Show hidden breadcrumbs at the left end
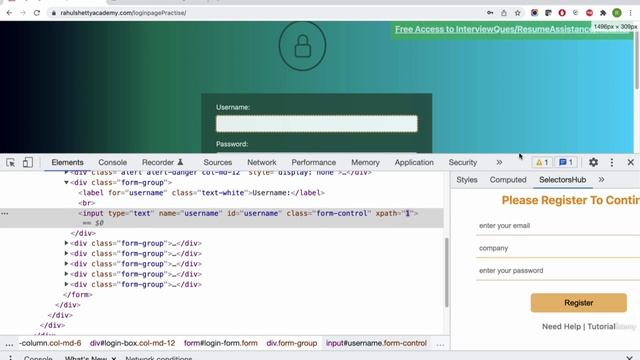Viewport: 640px width, 360px height. [9, 344]
